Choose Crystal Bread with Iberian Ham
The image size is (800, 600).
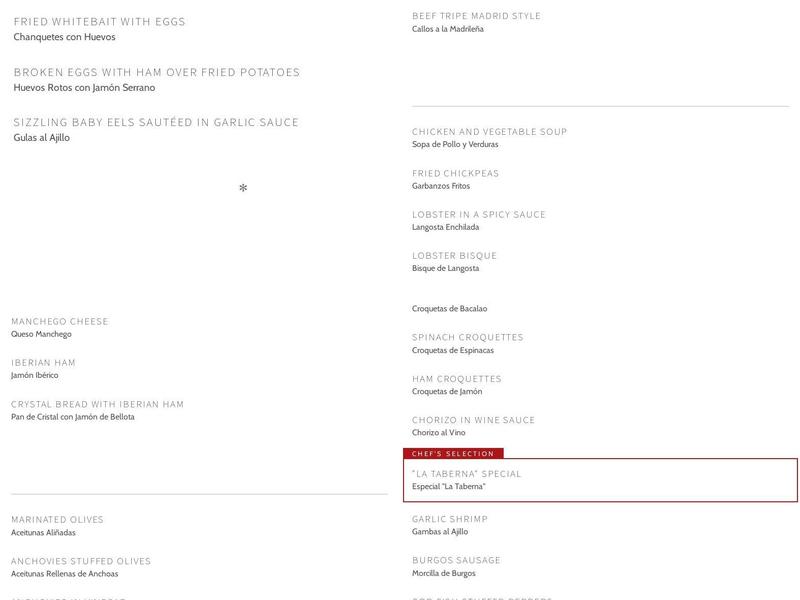(x=98, y=405)
